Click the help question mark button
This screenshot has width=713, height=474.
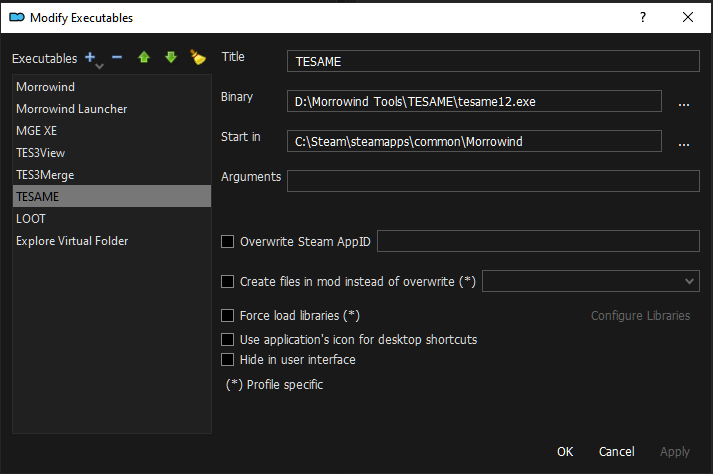[x=643, y=17]
